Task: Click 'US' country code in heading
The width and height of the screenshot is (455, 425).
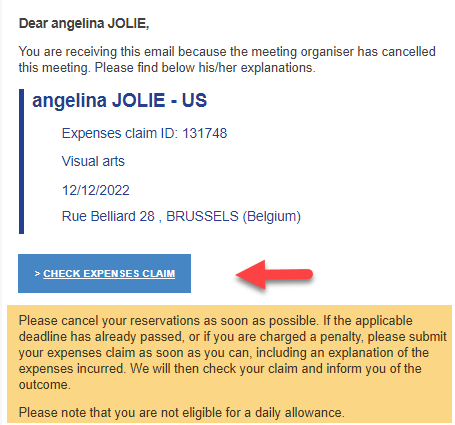Action: [194, 100]
